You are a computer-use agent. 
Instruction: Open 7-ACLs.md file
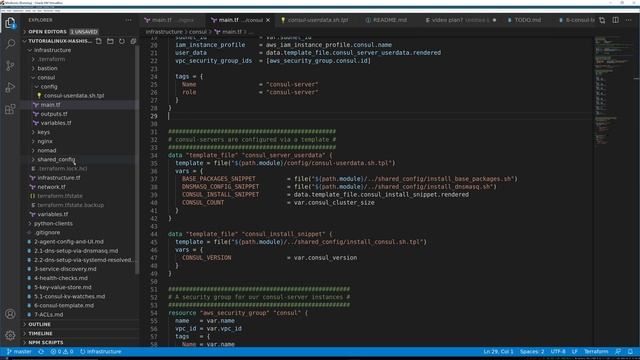click(x=49, y=314)
